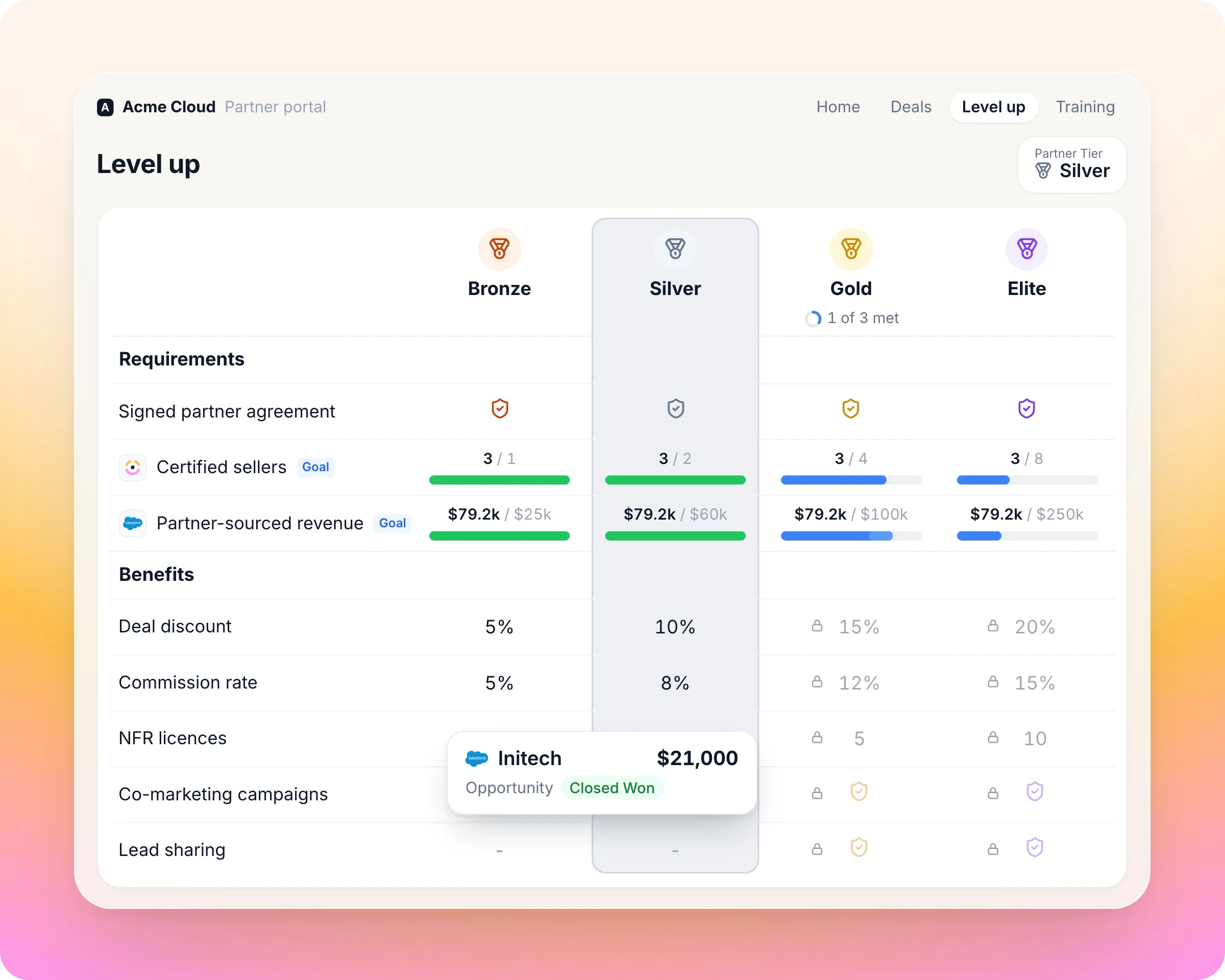
Task: Open the Home tab
Action: 838,107
